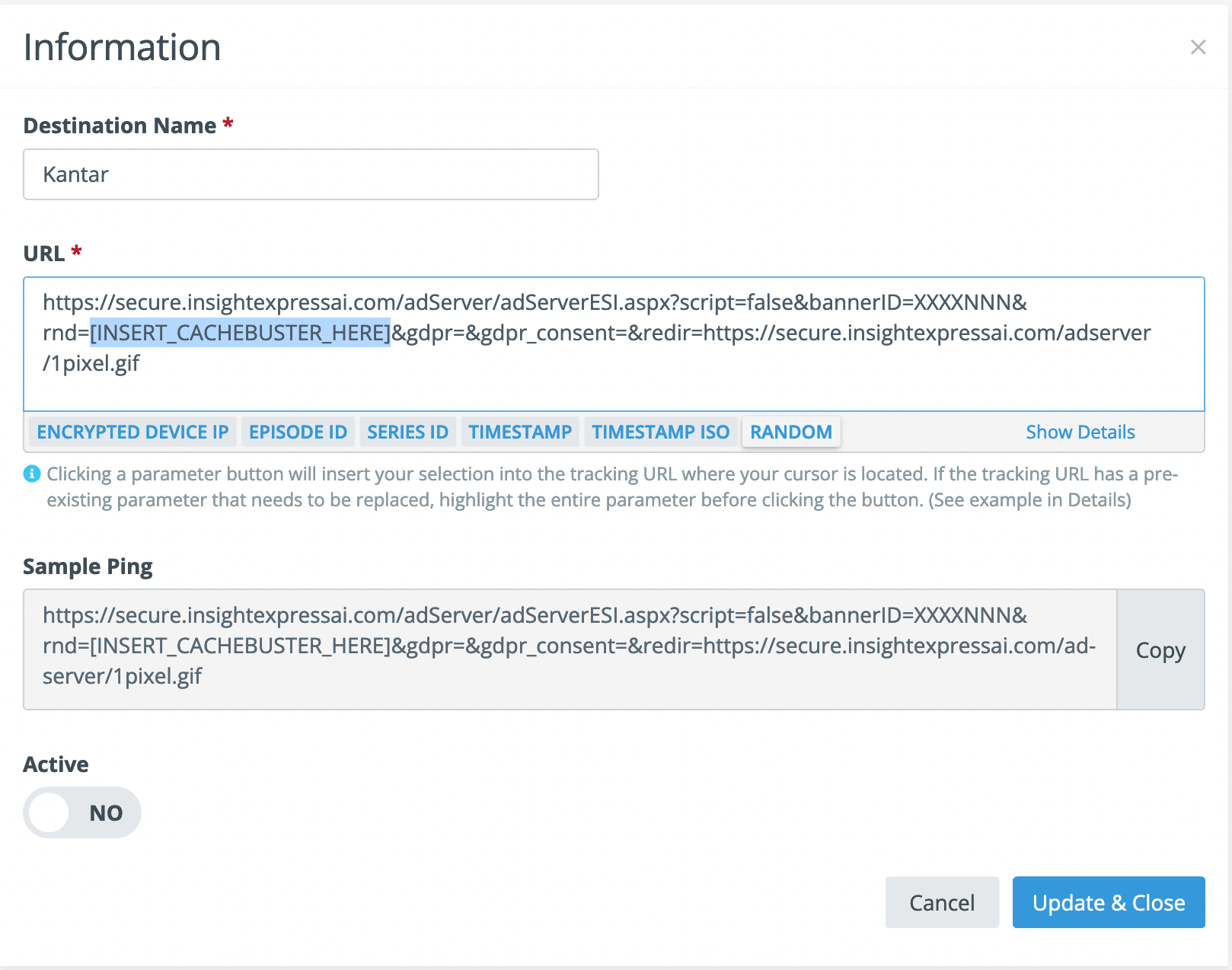Click the Information dialog title

(x=122, y=47)
